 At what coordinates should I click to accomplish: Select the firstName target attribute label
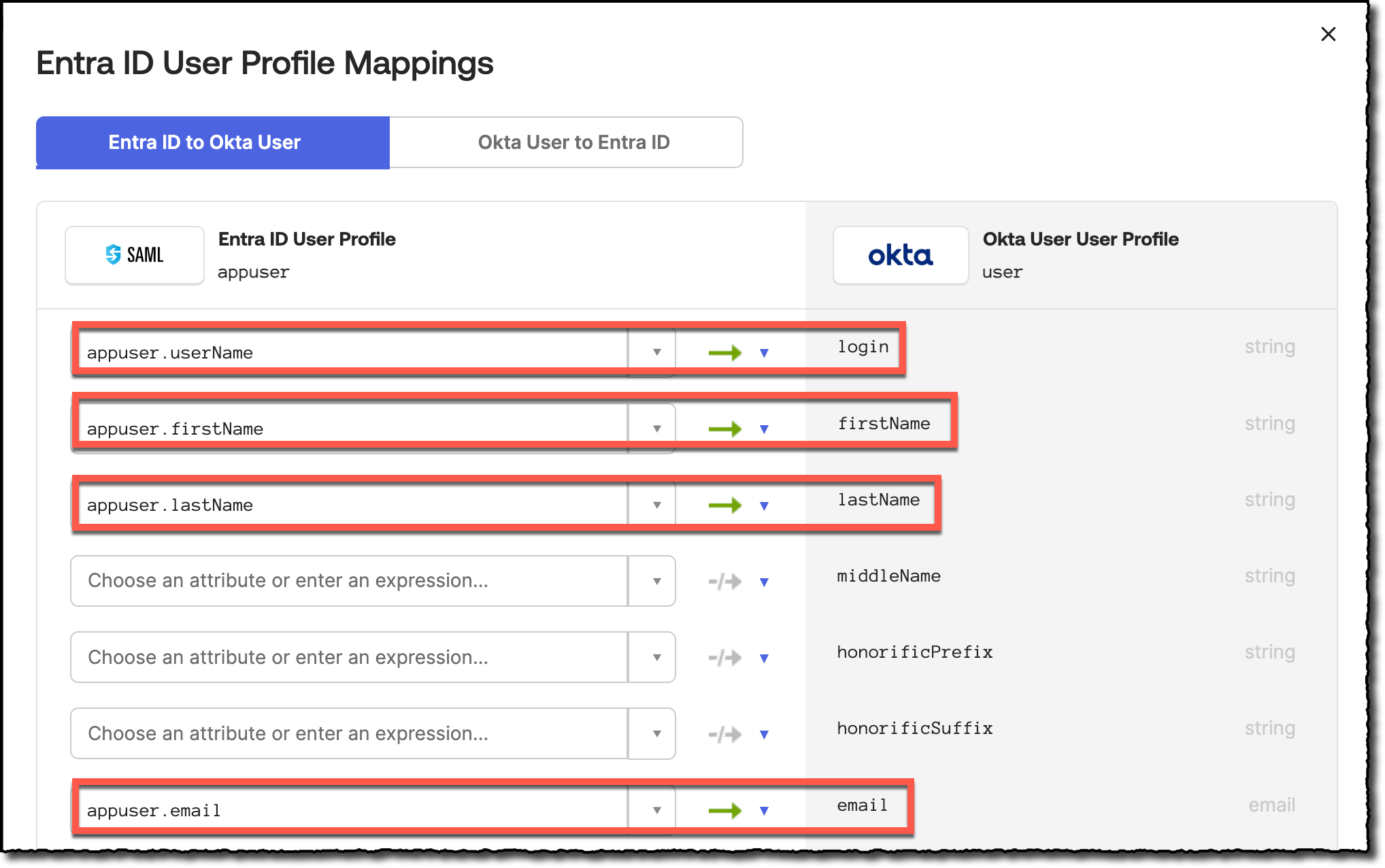884,423
